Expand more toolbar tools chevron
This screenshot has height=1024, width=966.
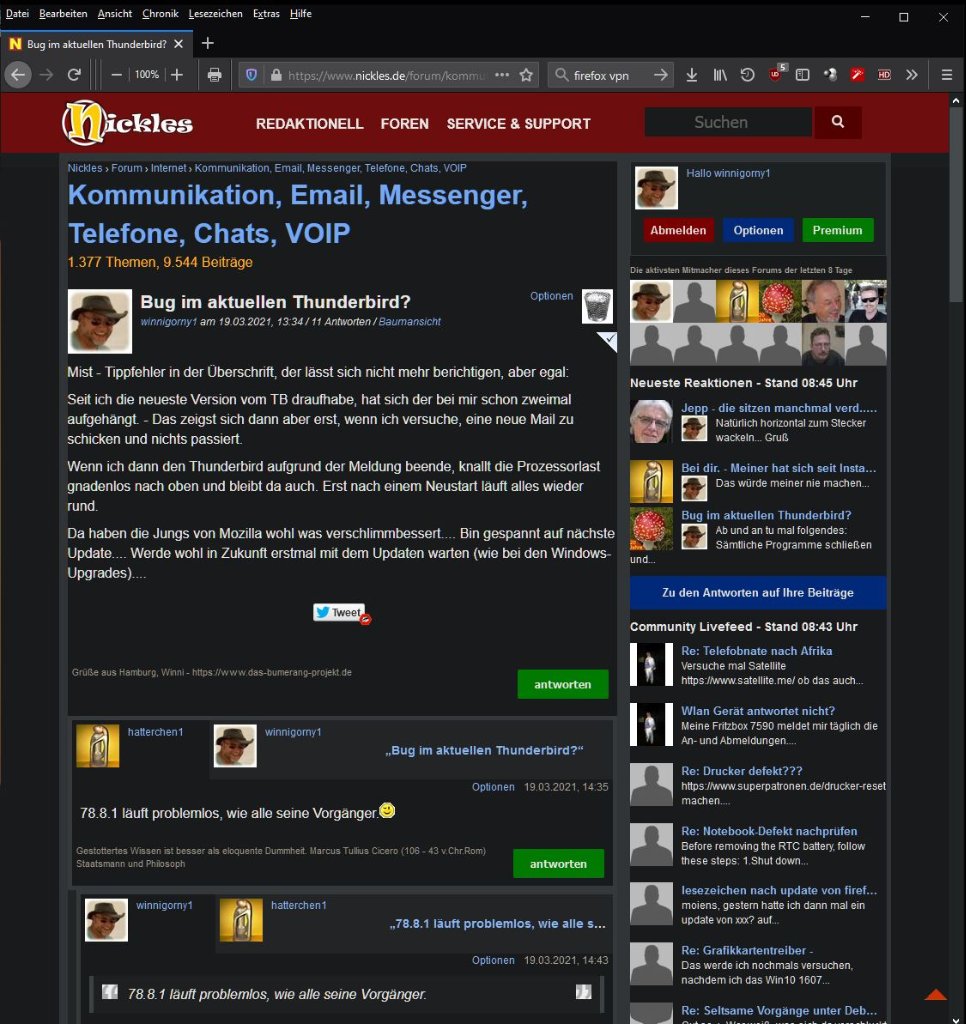[x=912, y=75]
